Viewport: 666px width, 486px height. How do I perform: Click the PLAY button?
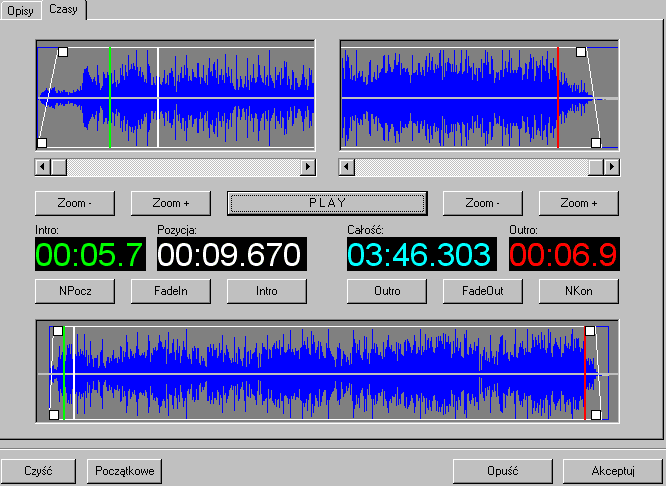coord(327,203)
